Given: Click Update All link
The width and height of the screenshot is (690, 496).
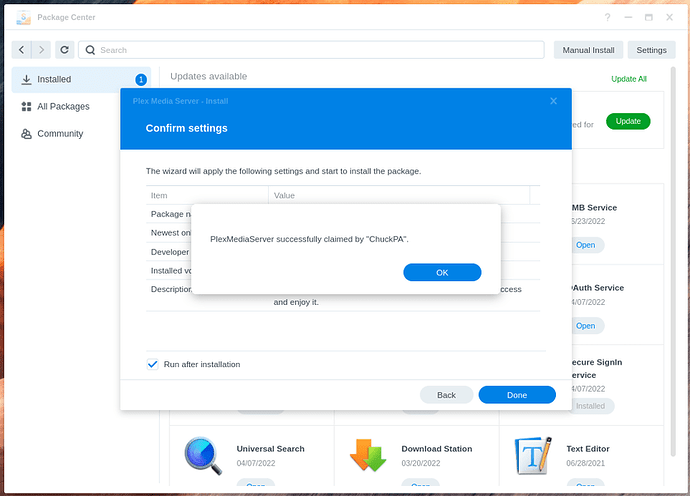Looking at the screenshot, I should [628, 79].
